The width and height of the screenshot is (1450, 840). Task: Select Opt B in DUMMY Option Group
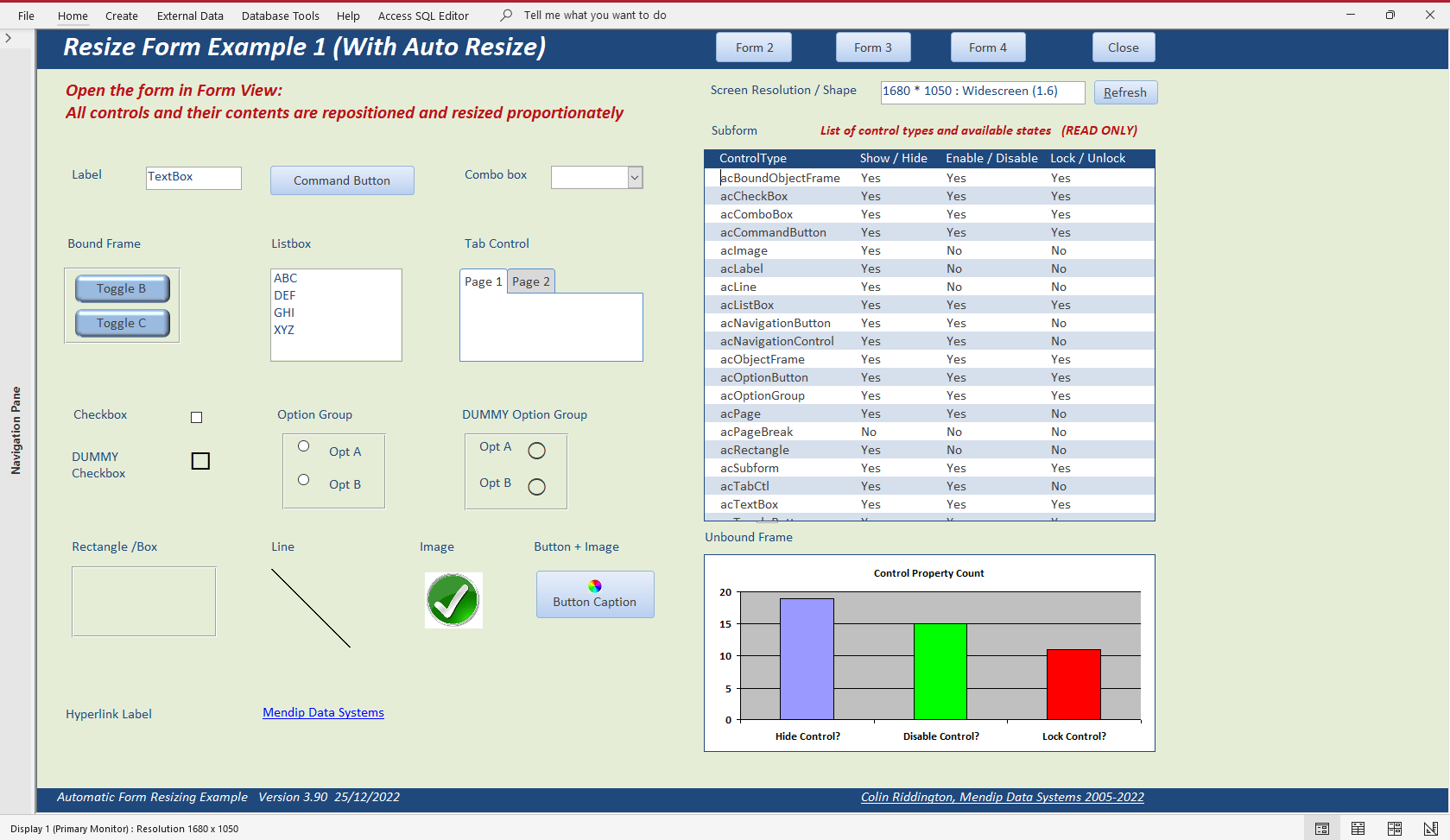(x=536, y=487)
